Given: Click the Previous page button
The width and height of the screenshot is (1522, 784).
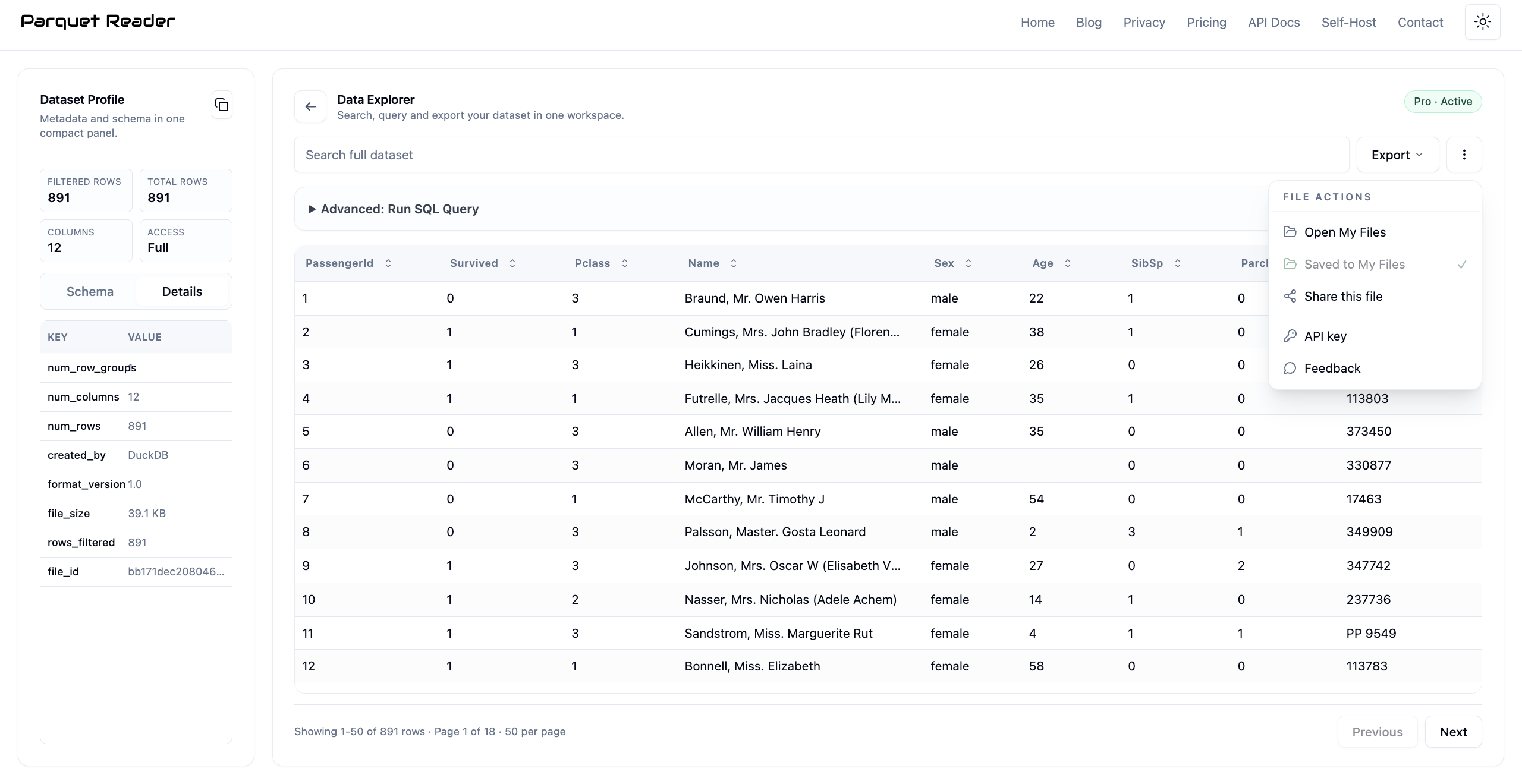Looking at the screenshot, I should click(x=1378, y=732).
